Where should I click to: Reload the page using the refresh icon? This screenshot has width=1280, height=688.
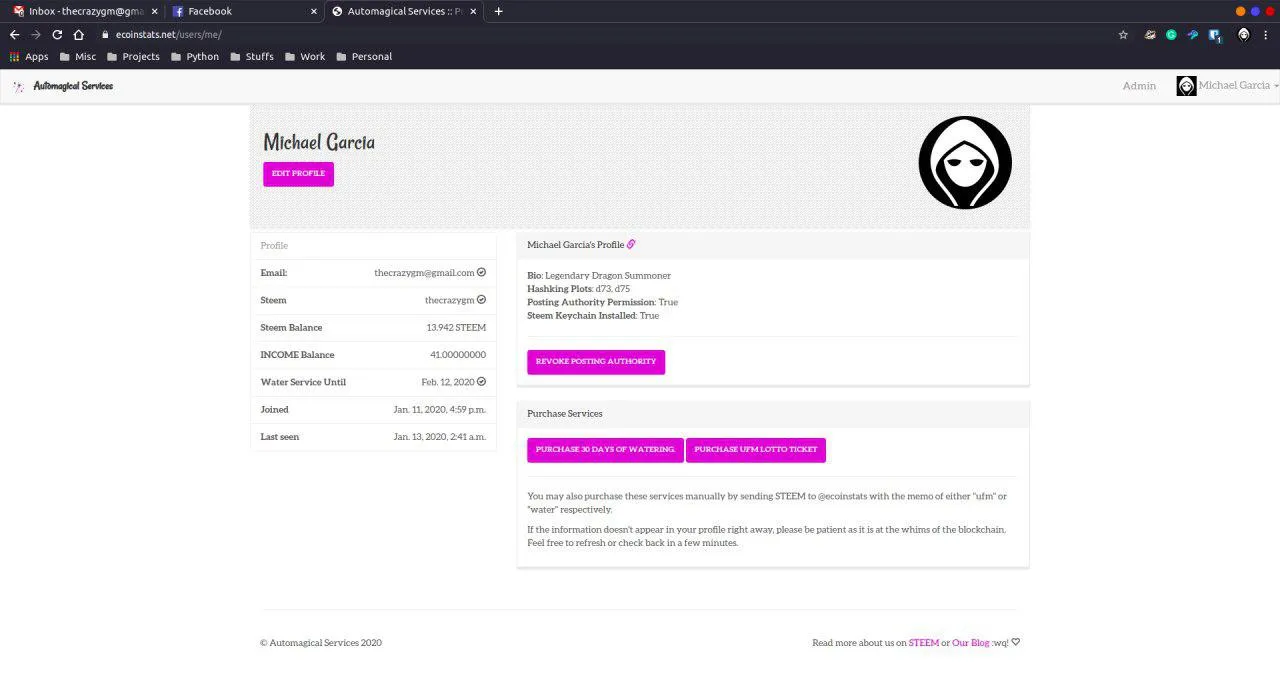tap(57, 34)
